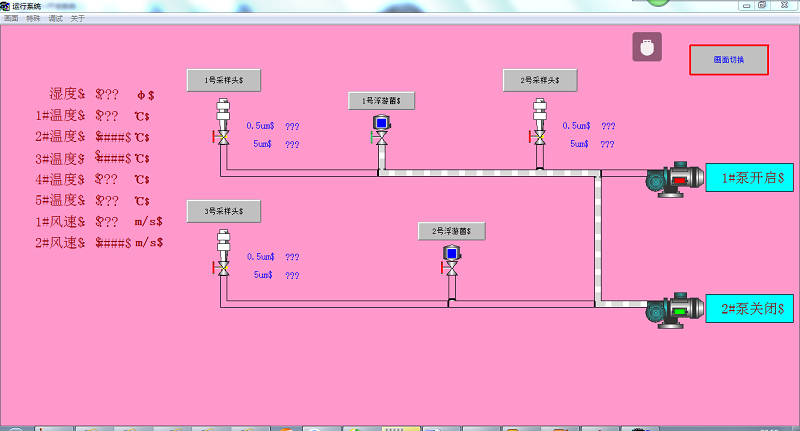Toggle the 2#泵关闭 pump status button
This screenshot has width=800, height=431.
tap(750, 309)
